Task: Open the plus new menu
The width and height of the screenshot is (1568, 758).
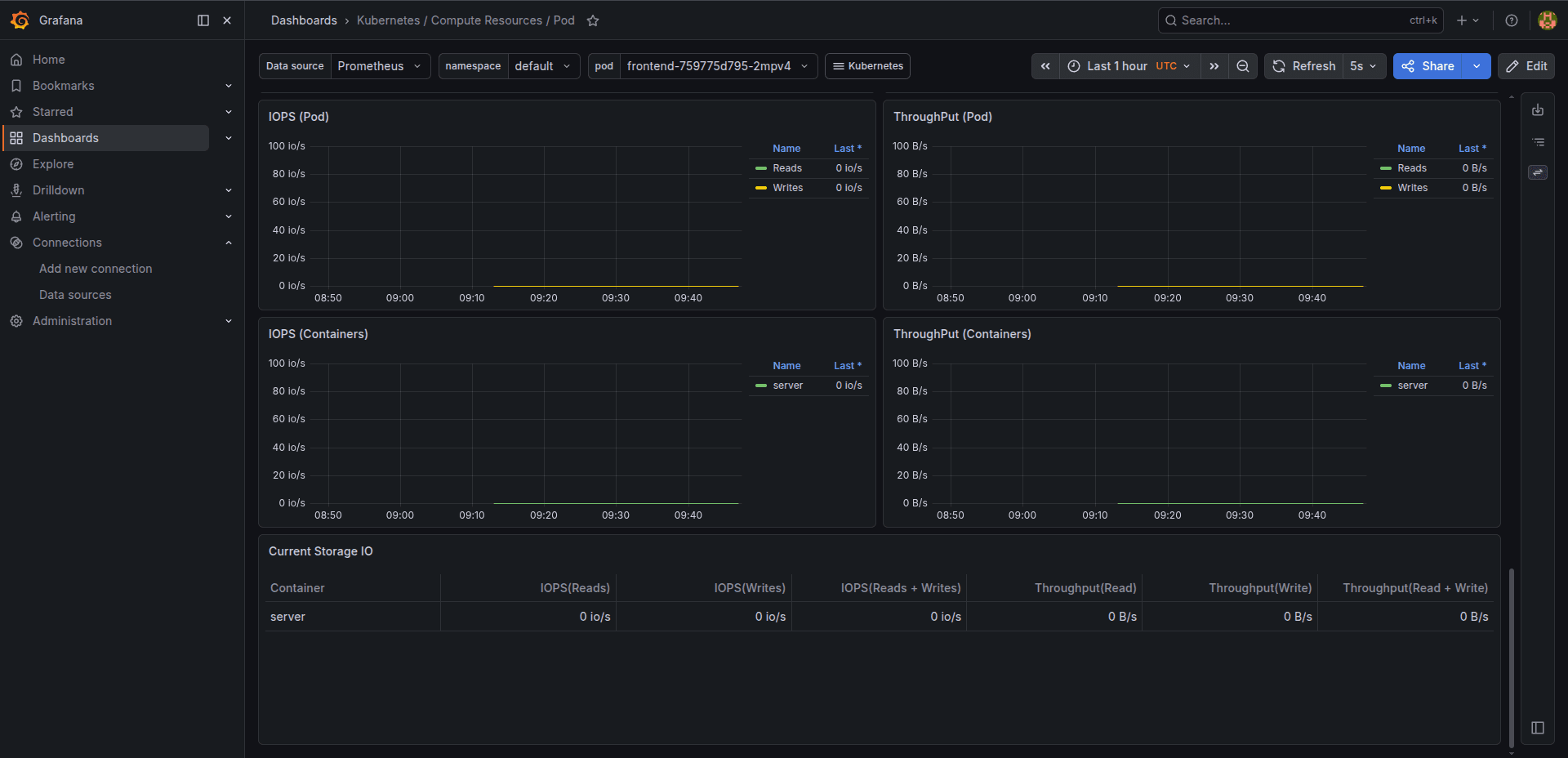Action: tap(1468, 20)
